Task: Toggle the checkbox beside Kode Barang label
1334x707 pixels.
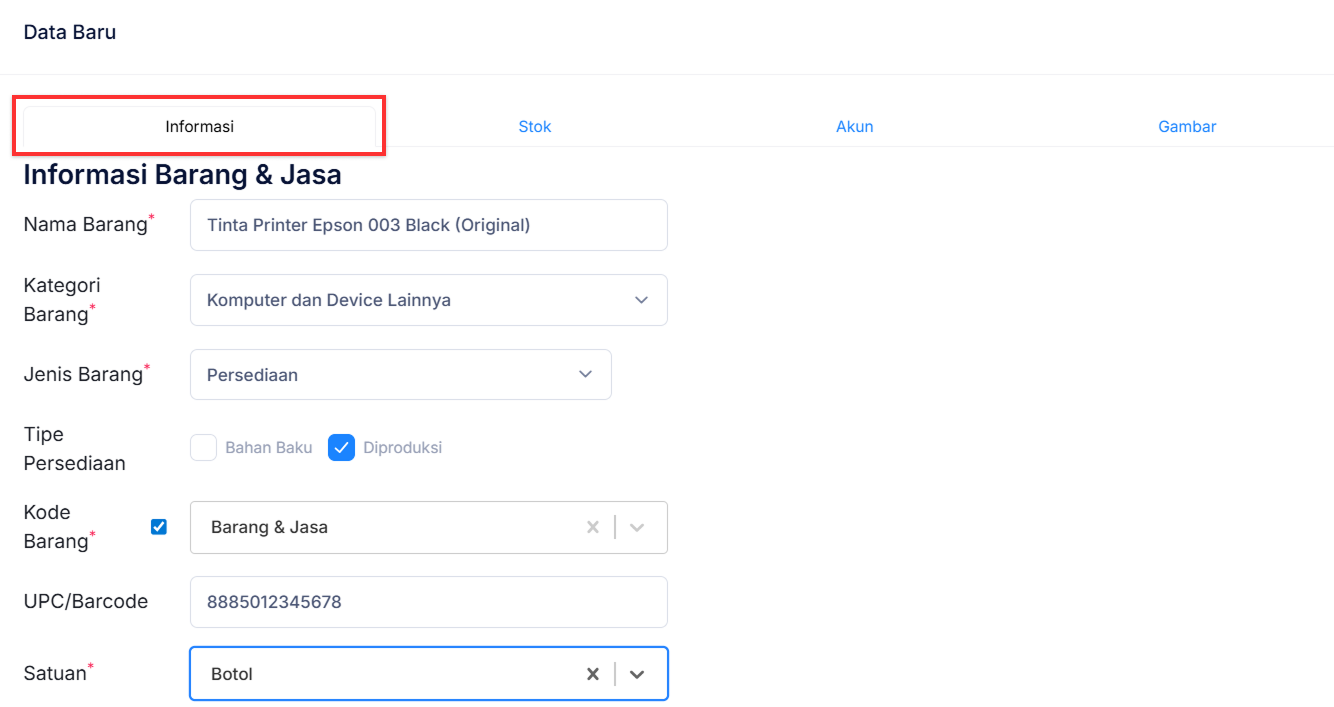Action: coord(159,527)
